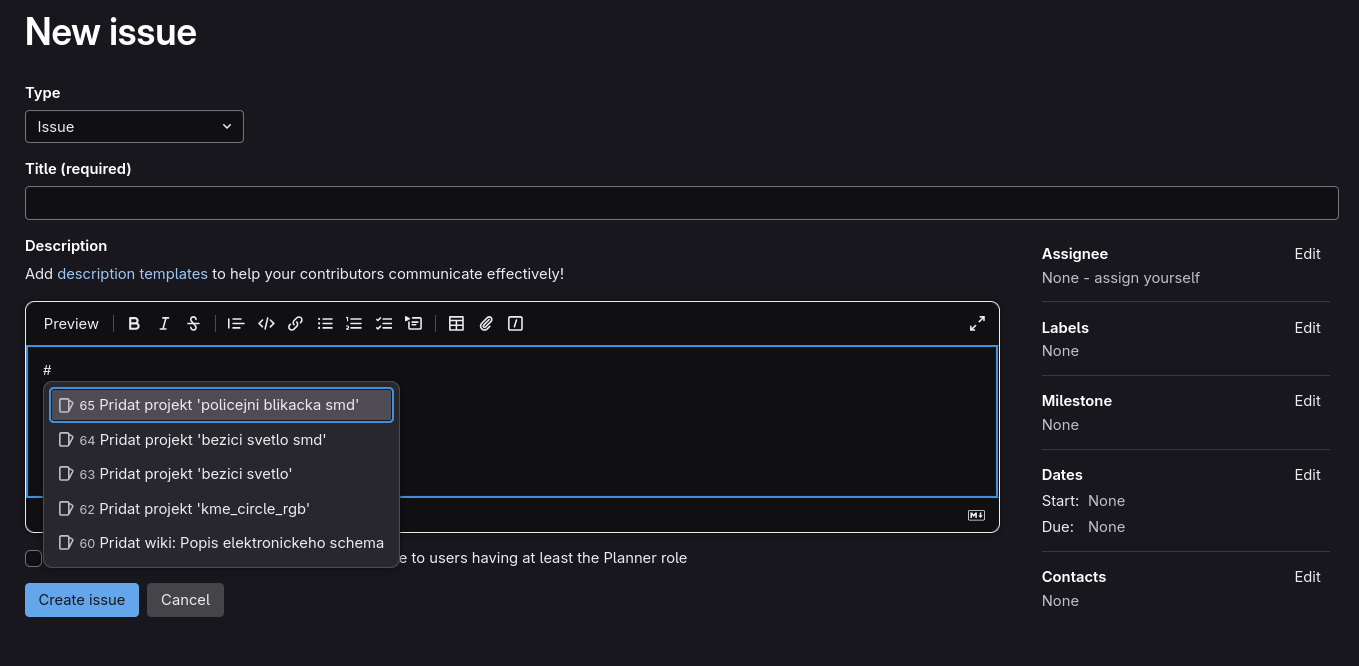This screenshot has width=1359, height=666.
Task: Open the description templates link
Action: (132, 273)
